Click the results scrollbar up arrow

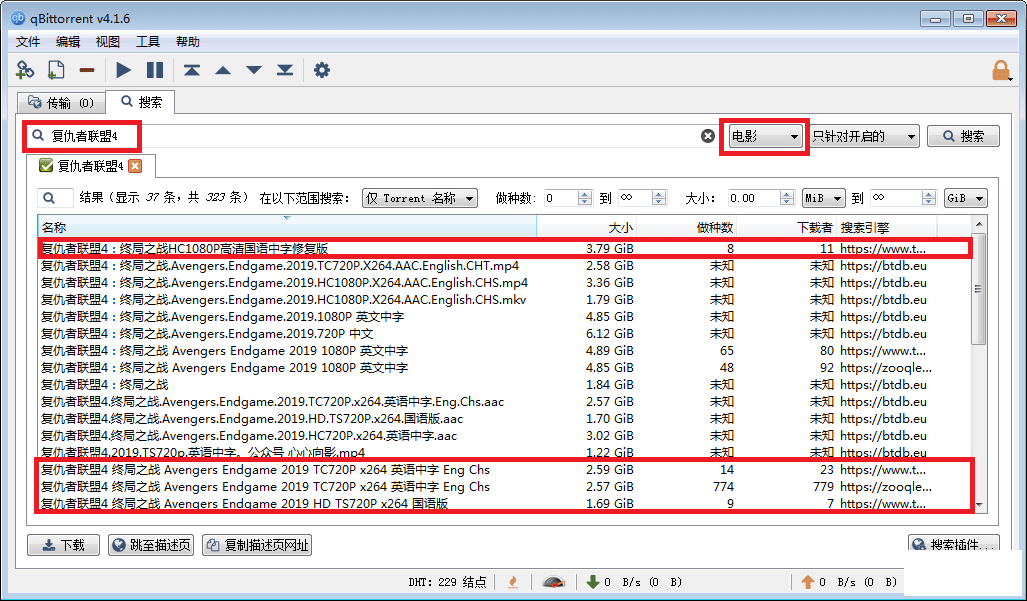tap(979, 225)
